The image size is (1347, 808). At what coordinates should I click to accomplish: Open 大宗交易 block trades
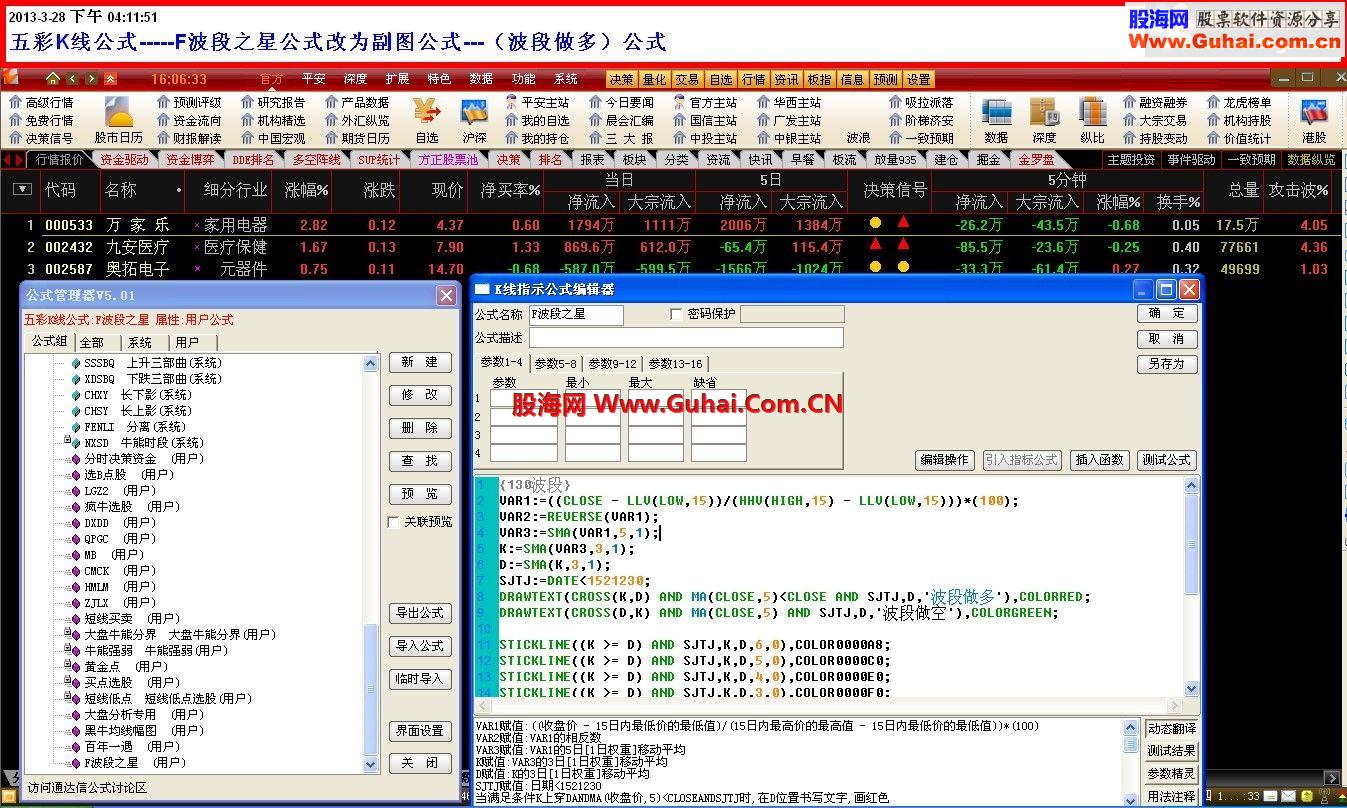[1155, 120]
